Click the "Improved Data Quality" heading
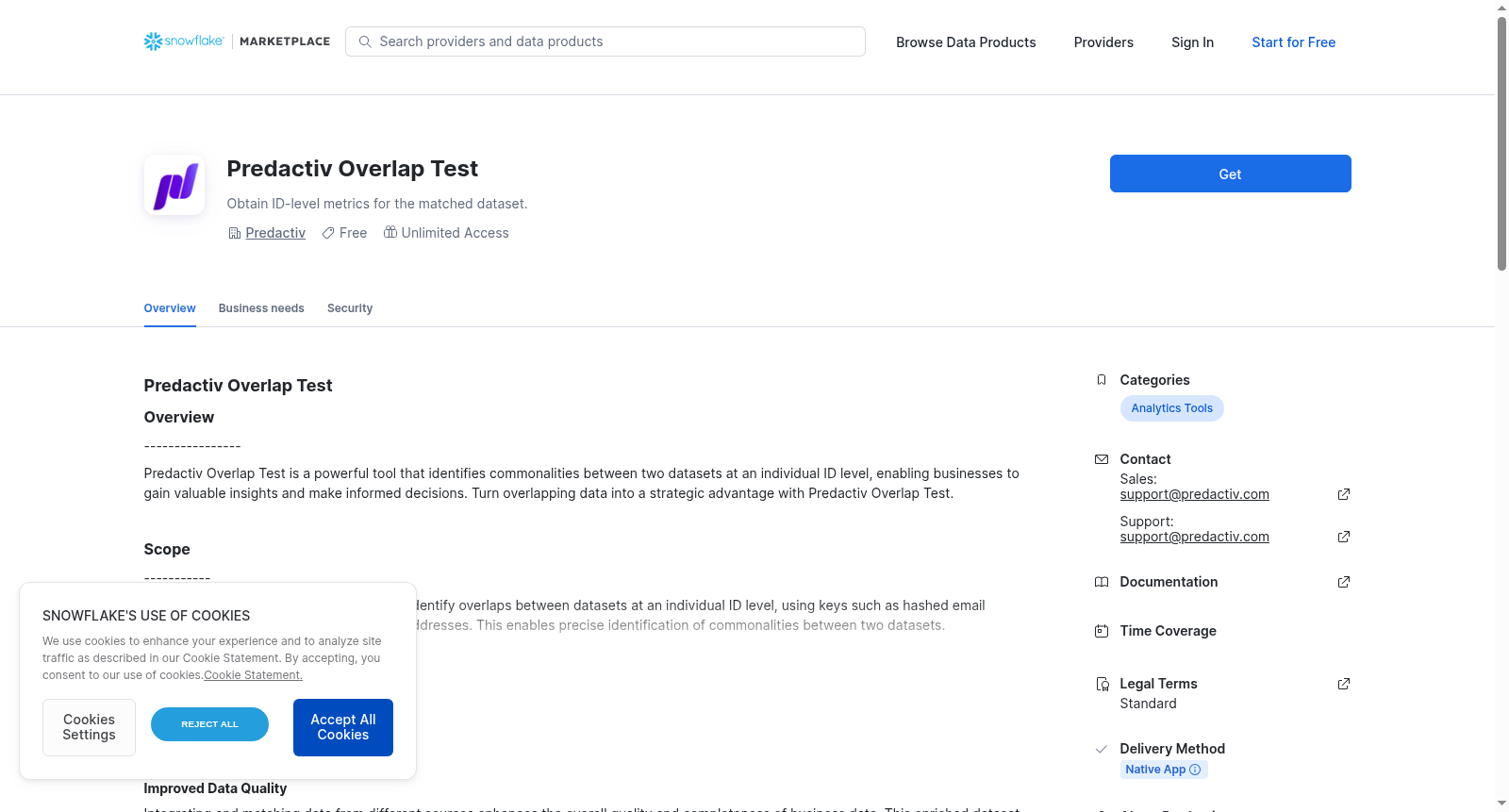This screenshot has width=1509, height=812. 215,788
